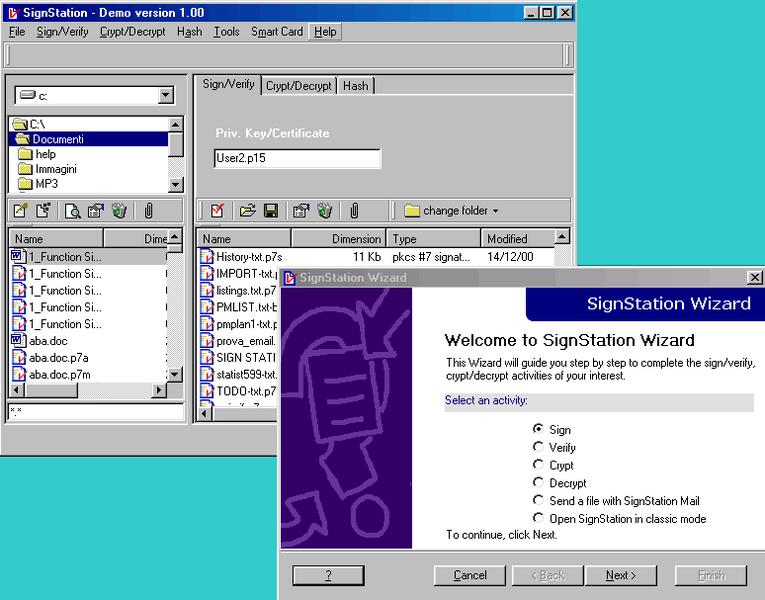Click the signed file icon beside aba.doc.p7a
The height and width of the screenshot is (600, 765).
coord(19,357)
